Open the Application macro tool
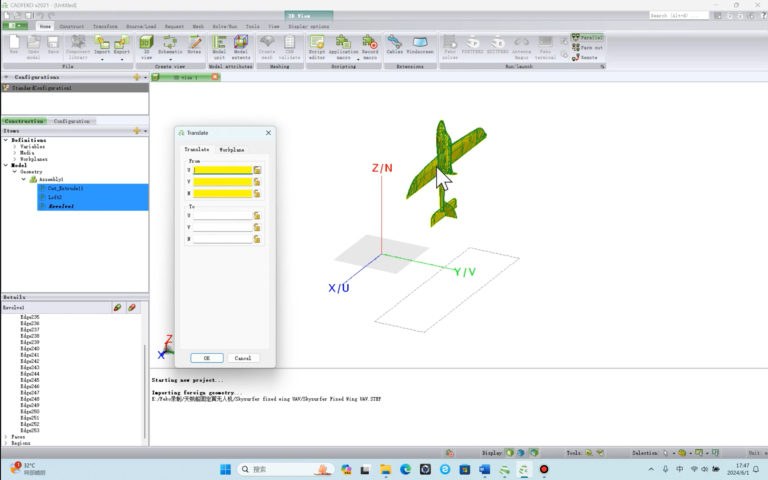The image size is (768, 480). (x=343, y=47)
